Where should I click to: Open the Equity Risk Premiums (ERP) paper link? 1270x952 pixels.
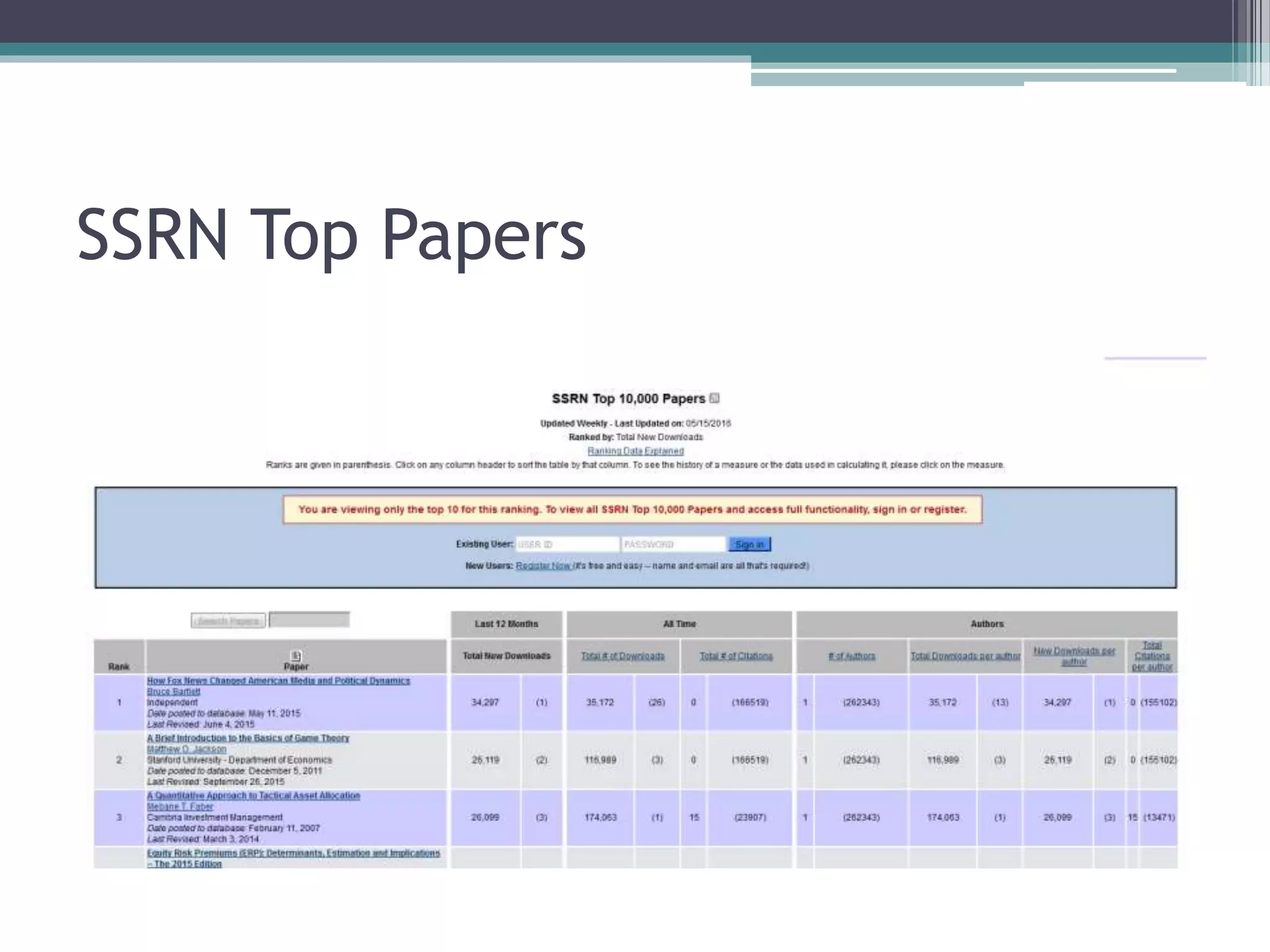293,858
